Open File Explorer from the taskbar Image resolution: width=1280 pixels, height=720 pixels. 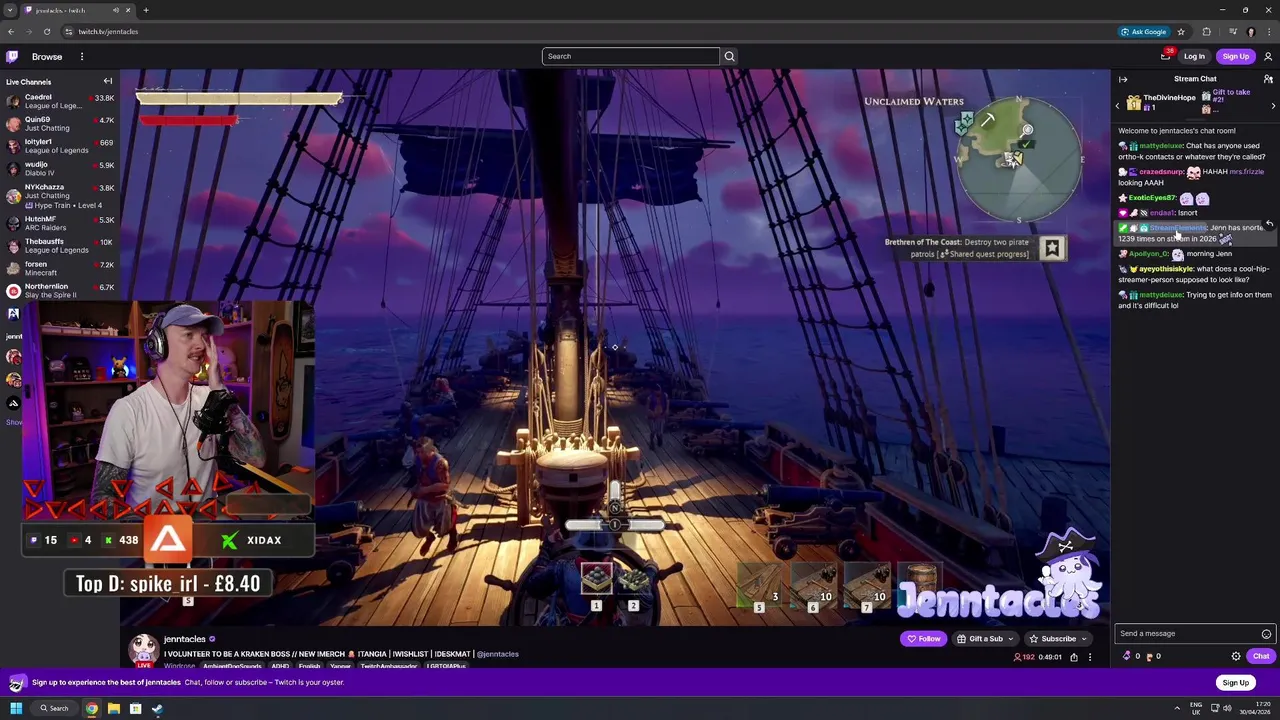(x=114, y=709)
